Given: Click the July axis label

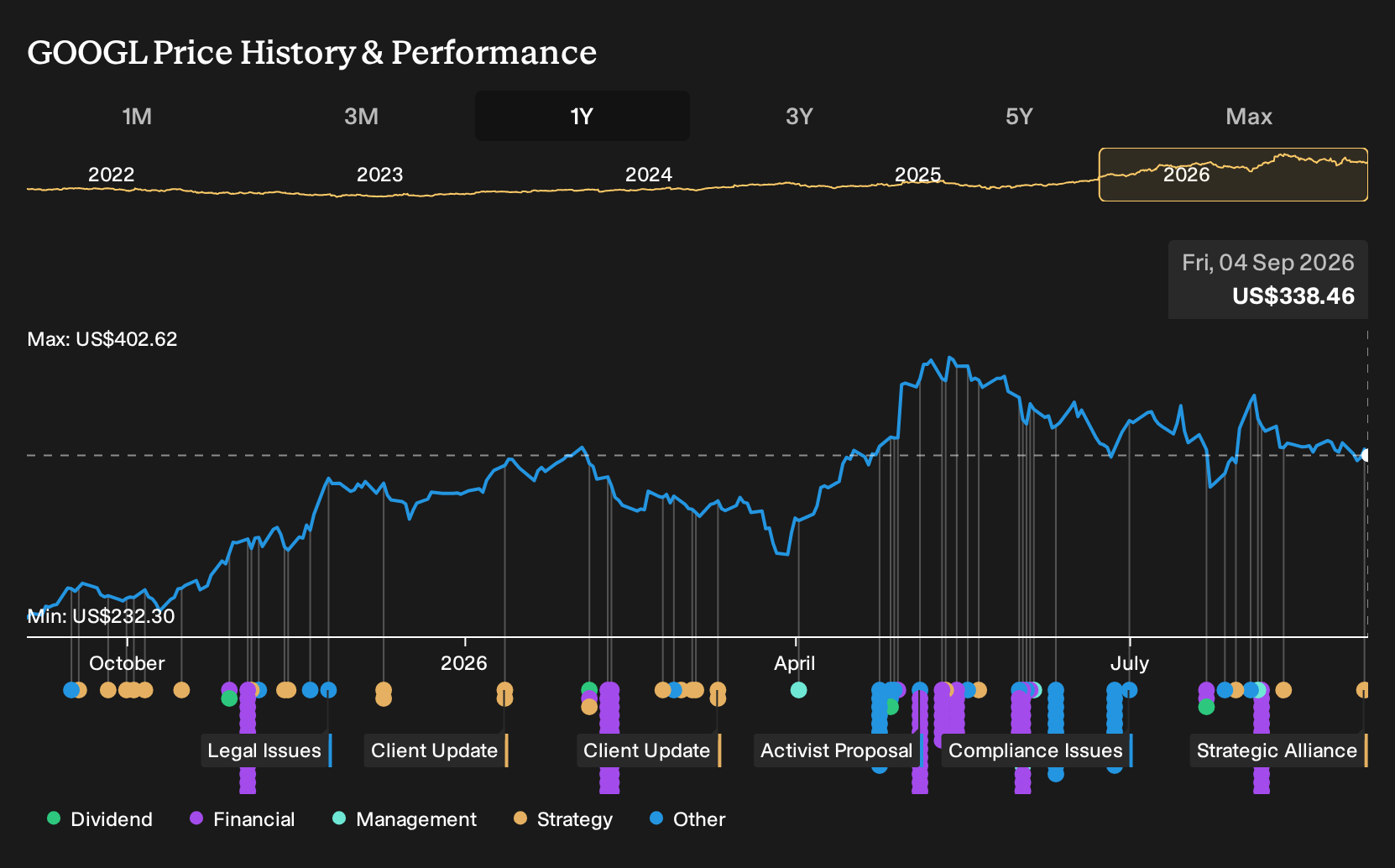Looking at the screenshot, I should pos(1129,663).
